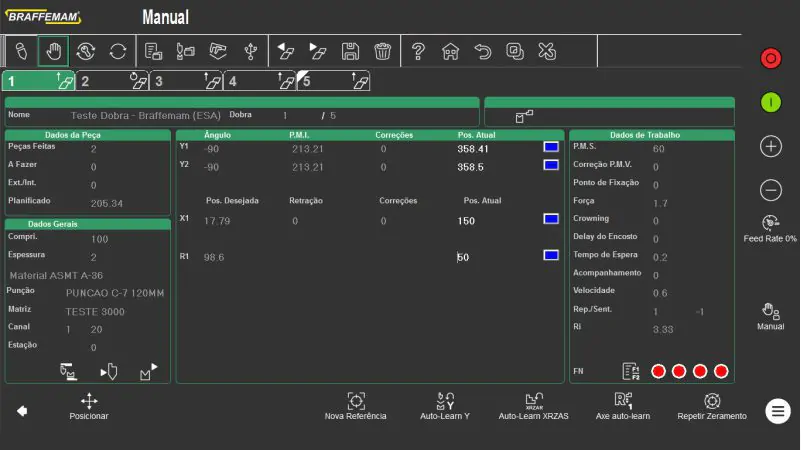Viewport: 801px width, 450px height.
Task: Toggle the fourth red FN indicator
Action: (x=721, y=371)
